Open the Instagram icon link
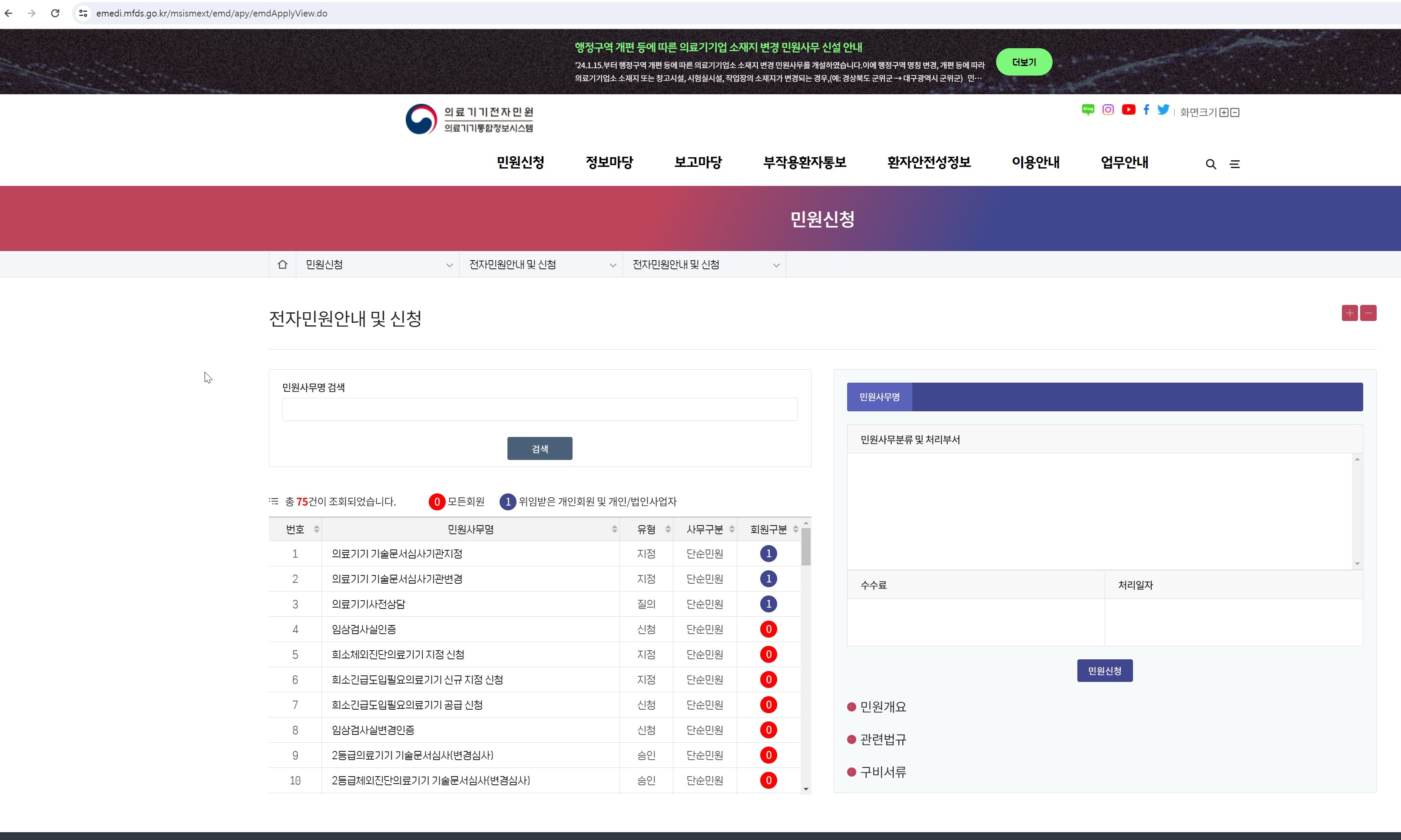Screen dimensions: 1401x840 click(1108, 110)
